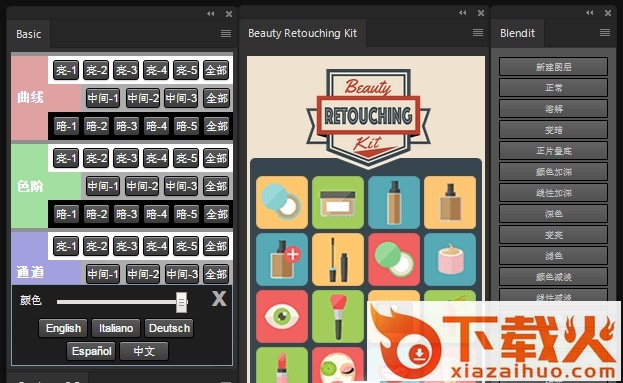Click the cucumber face mask icon
The image size is (623, 383).
[x=338, y=365]
